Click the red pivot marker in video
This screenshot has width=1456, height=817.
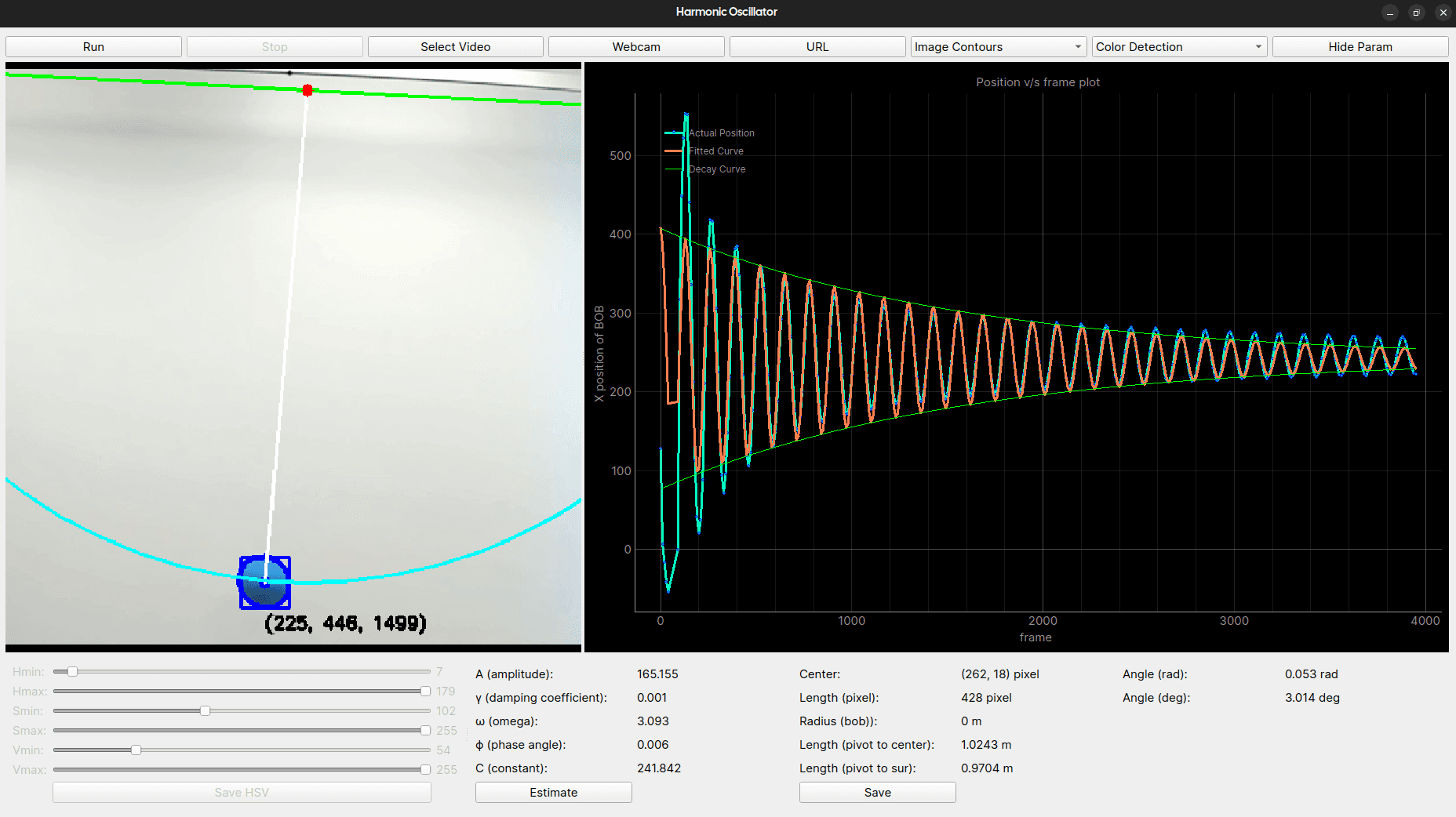[x=308, y=90]
